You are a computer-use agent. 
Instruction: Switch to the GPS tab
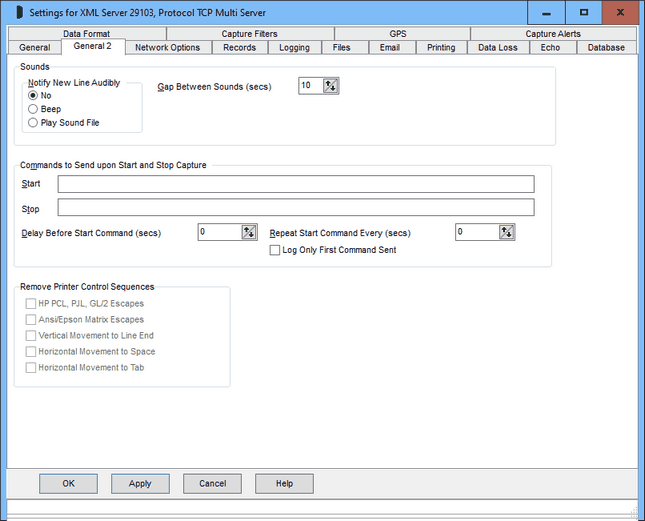coord(397,34)
